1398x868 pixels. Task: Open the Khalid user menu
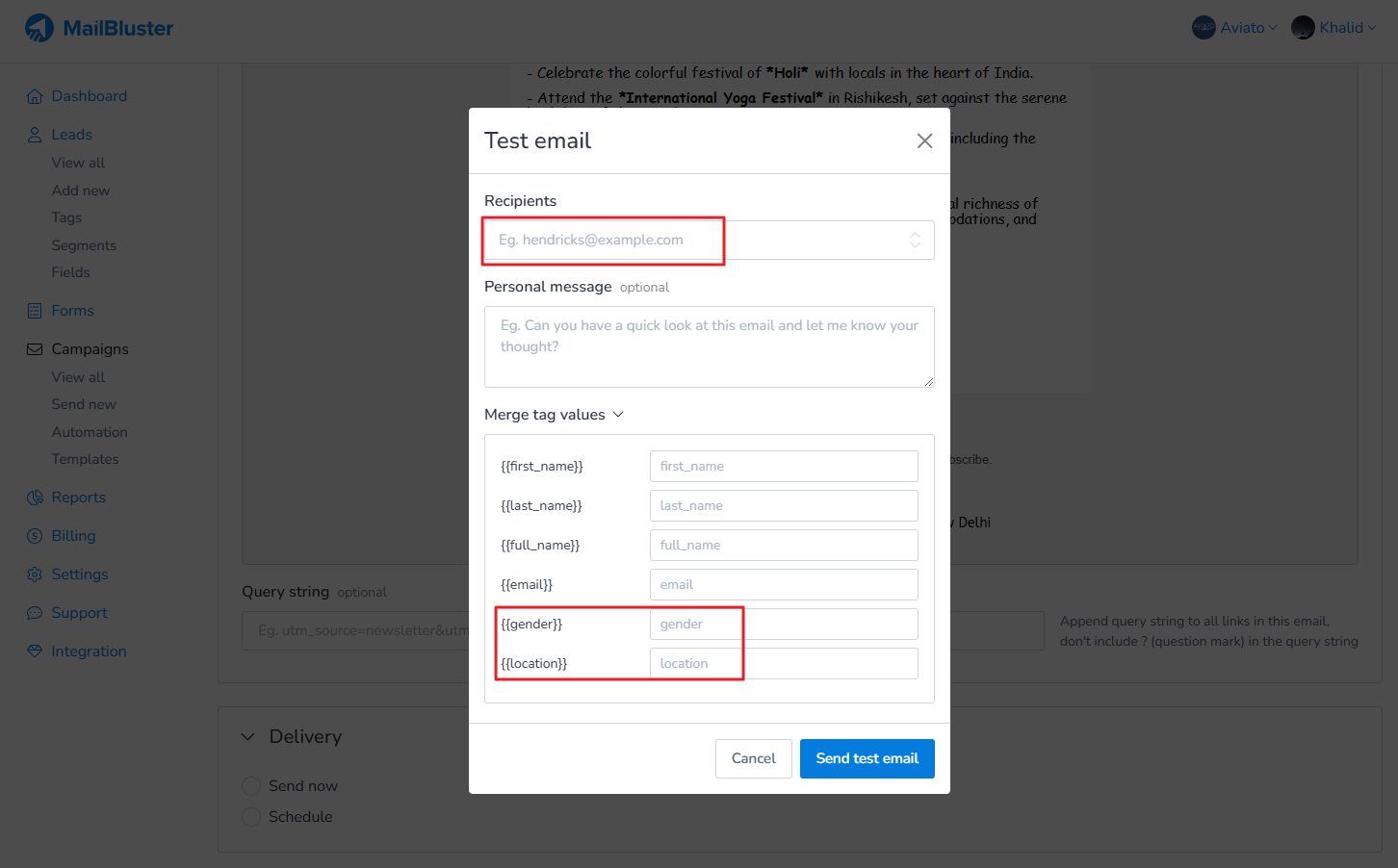1335,27
